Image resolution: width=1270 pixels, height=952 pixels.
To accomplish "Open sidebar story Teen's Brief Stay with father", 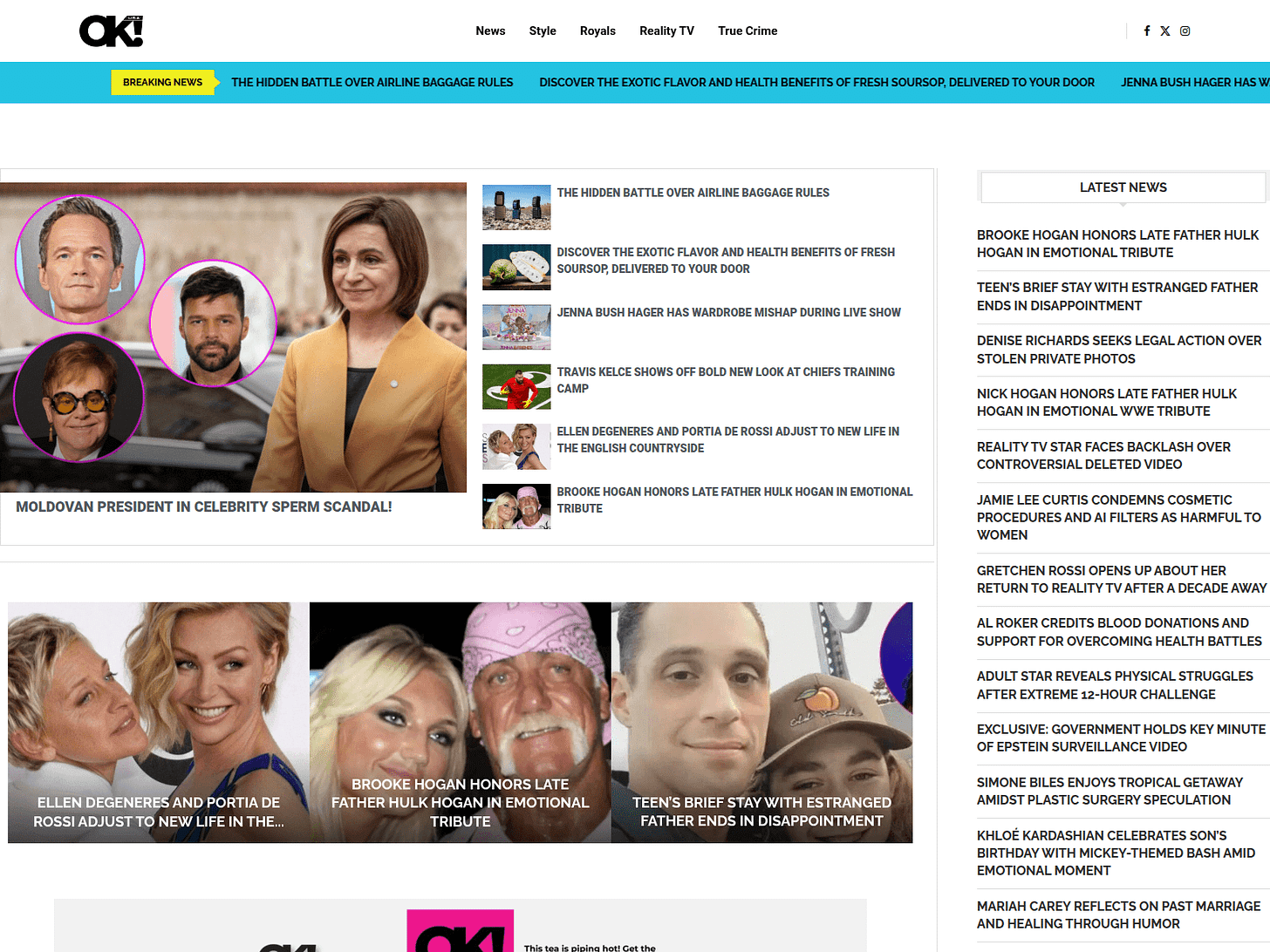I will (x=1117, y=296).
